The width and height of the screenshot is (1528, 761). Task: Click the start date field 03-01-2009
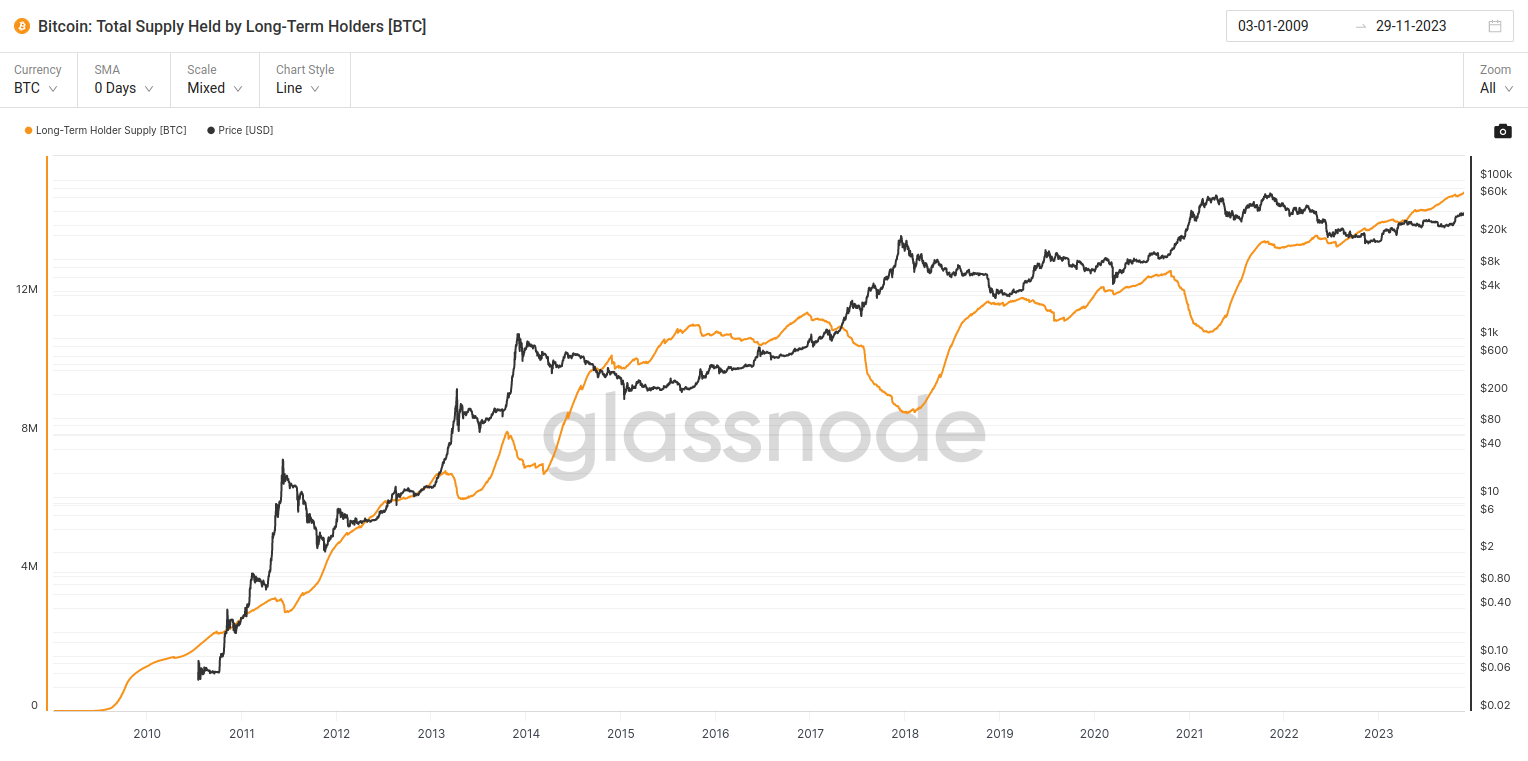pos(1275,26)
